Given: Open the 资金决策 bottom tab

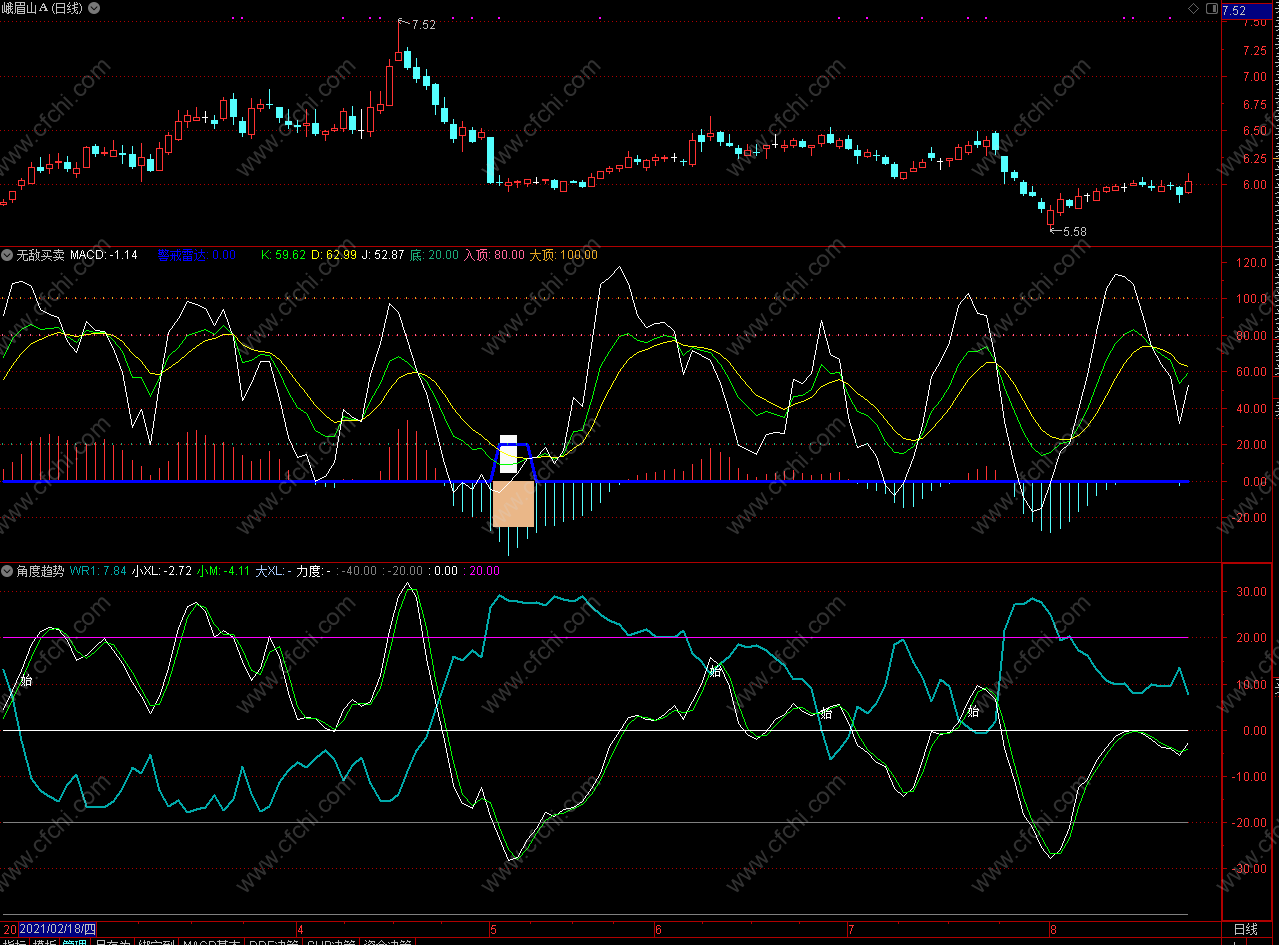Looking at the screenshot, I should tap(387, 941).
